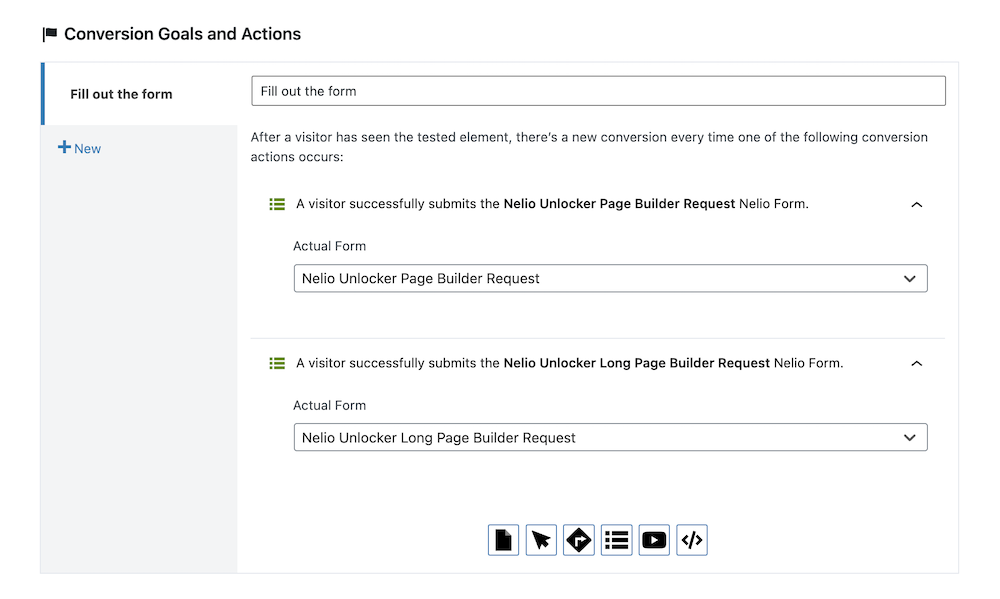Click the goal name field 'Fill out the form'
Screen dimensions: 1000x599
598,91
